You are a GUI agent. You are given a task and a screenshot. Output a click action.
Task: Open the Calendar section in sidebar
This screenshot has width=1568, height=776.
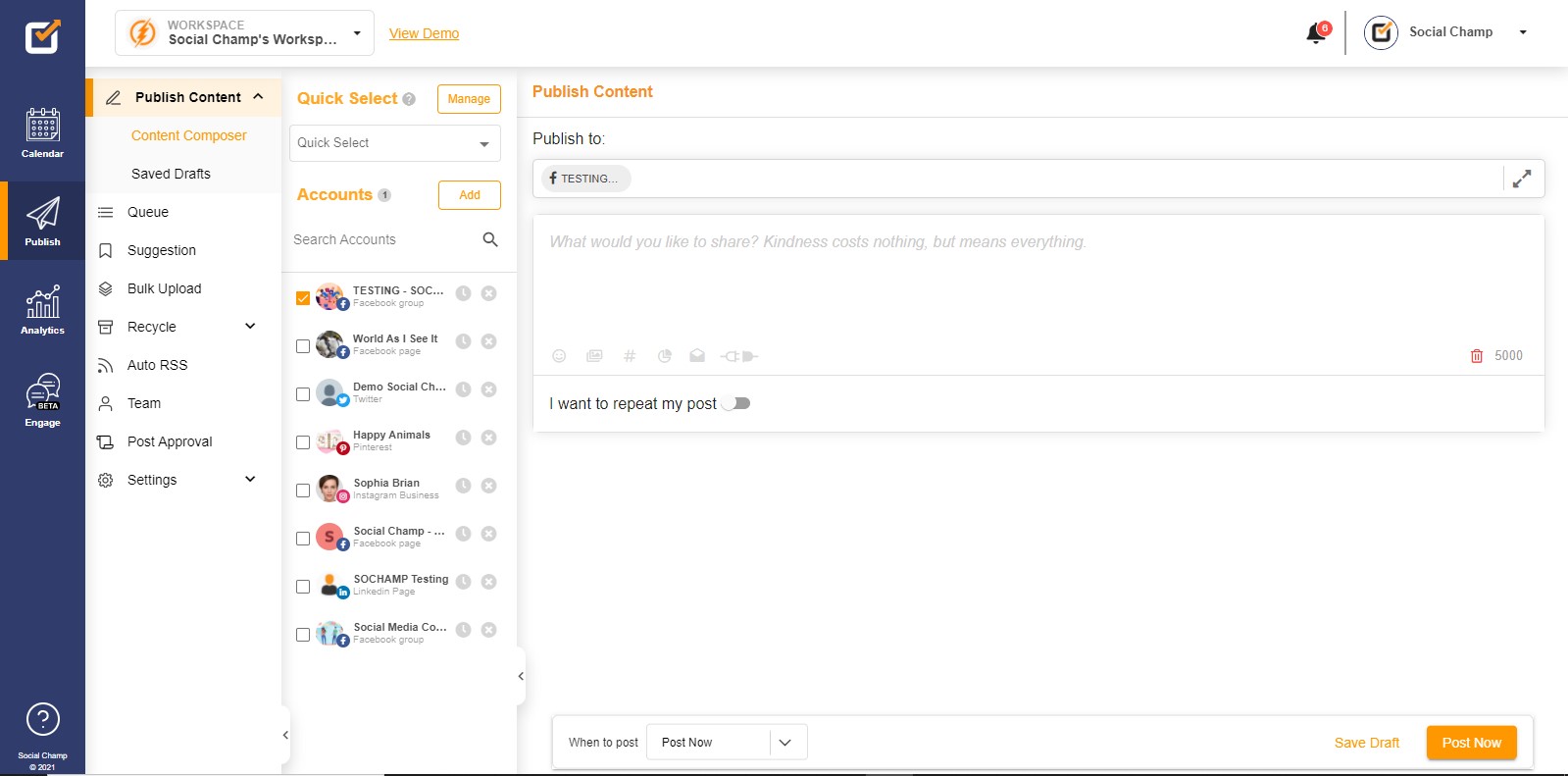[x=42, y=133]
